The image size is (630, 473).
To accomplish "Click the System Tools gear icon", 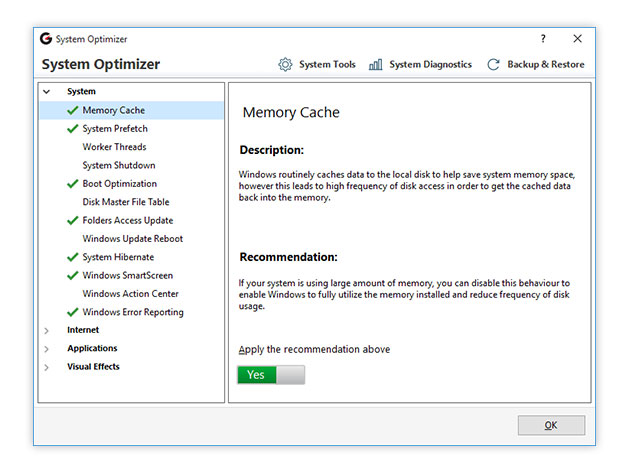I will tap(285, 64).
